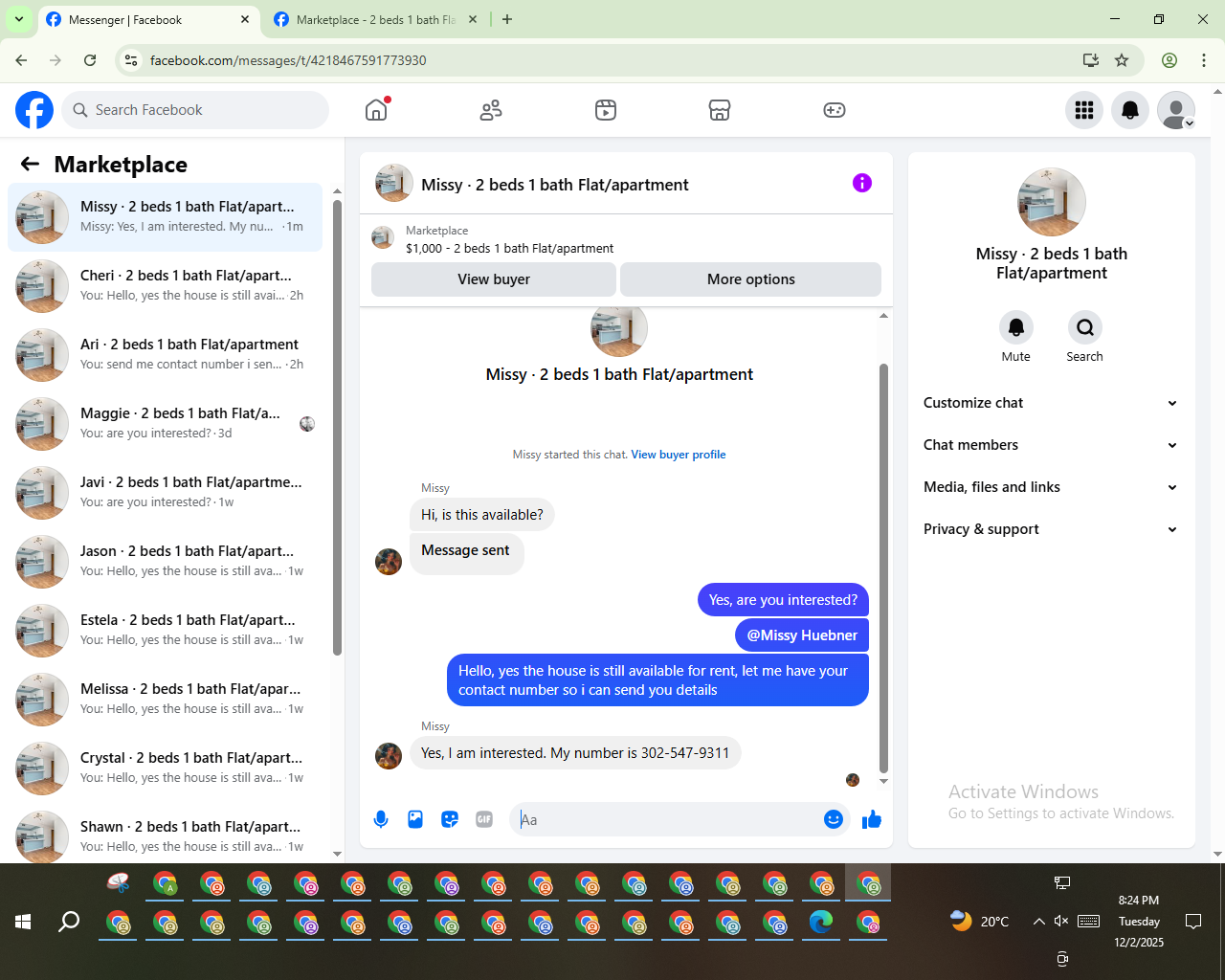Viewport: 1225px width, 980px height.
Task: Click the listing thumbnail in right panel
Action: pyautogui.click(x=1052, y=202)
